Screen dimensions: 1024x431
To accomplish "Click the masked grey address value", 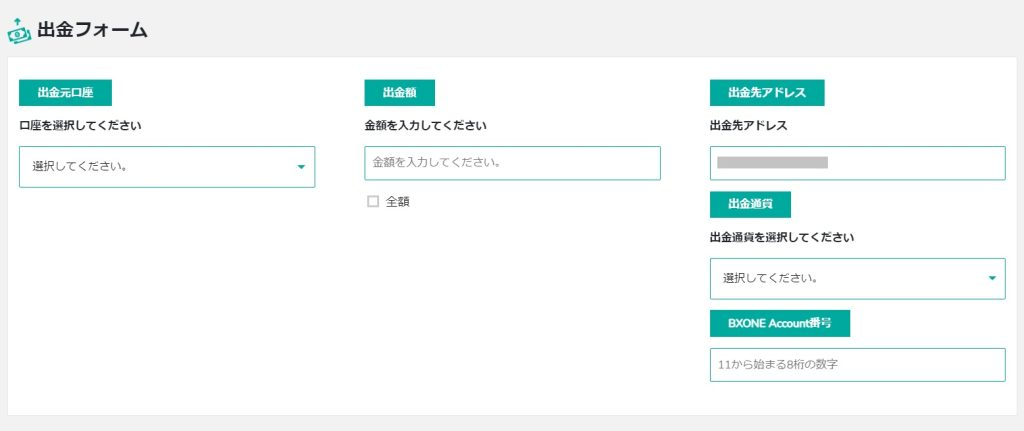I will pos(772,162).
